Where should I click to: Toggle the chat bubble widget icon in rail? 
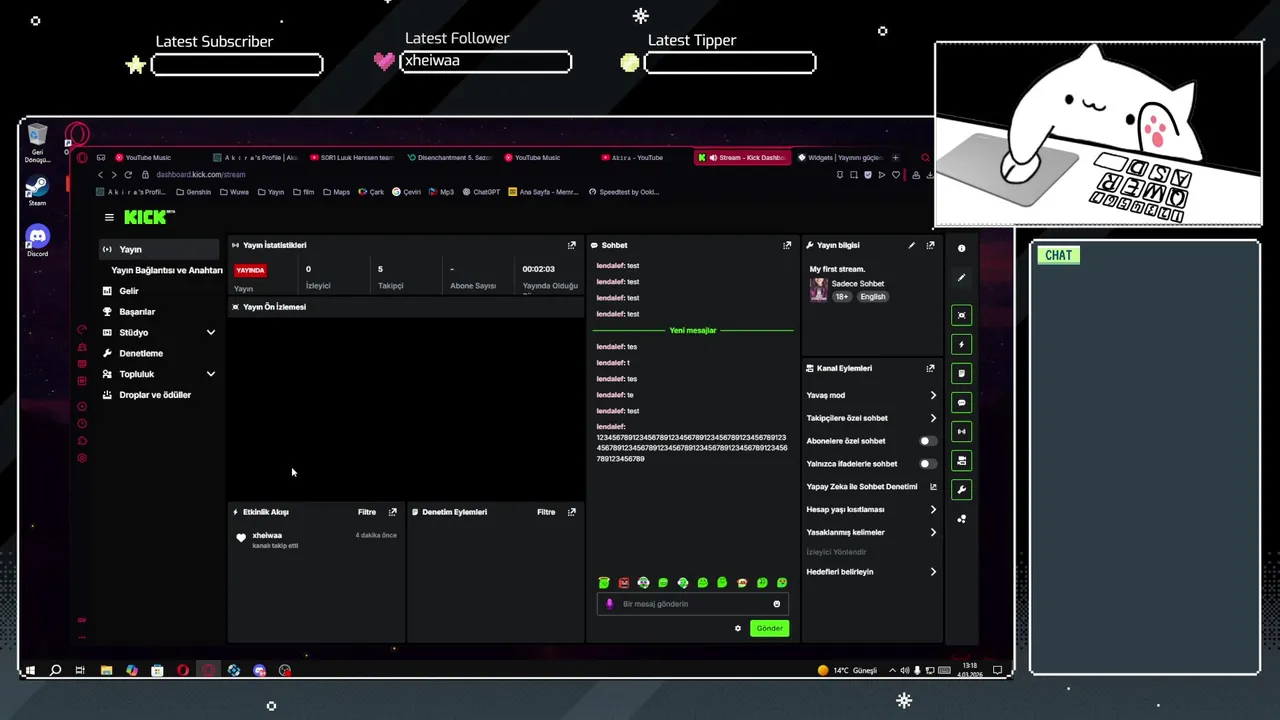pyautogui.click(x=962, y=403)
